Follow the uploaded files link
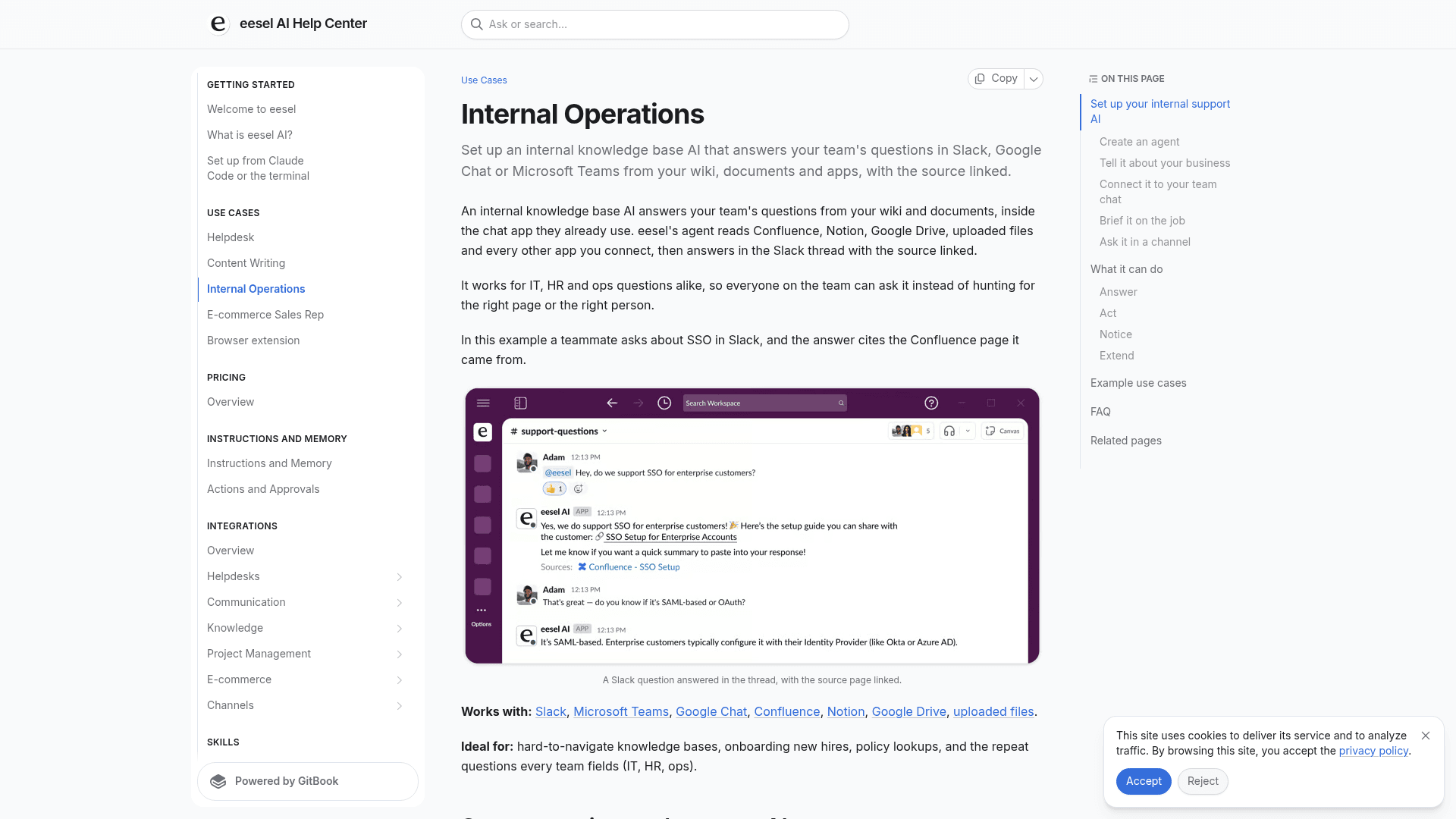1456x819 pixels. 993,711
